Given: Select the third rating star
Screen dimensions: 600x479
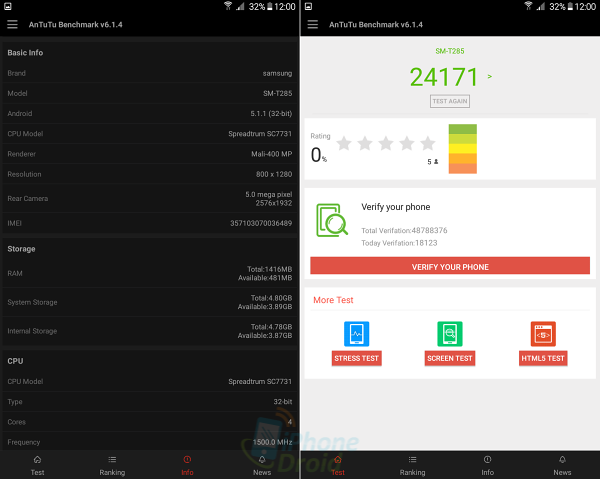Looking at the screenshot, I should [x=386, y=143].
